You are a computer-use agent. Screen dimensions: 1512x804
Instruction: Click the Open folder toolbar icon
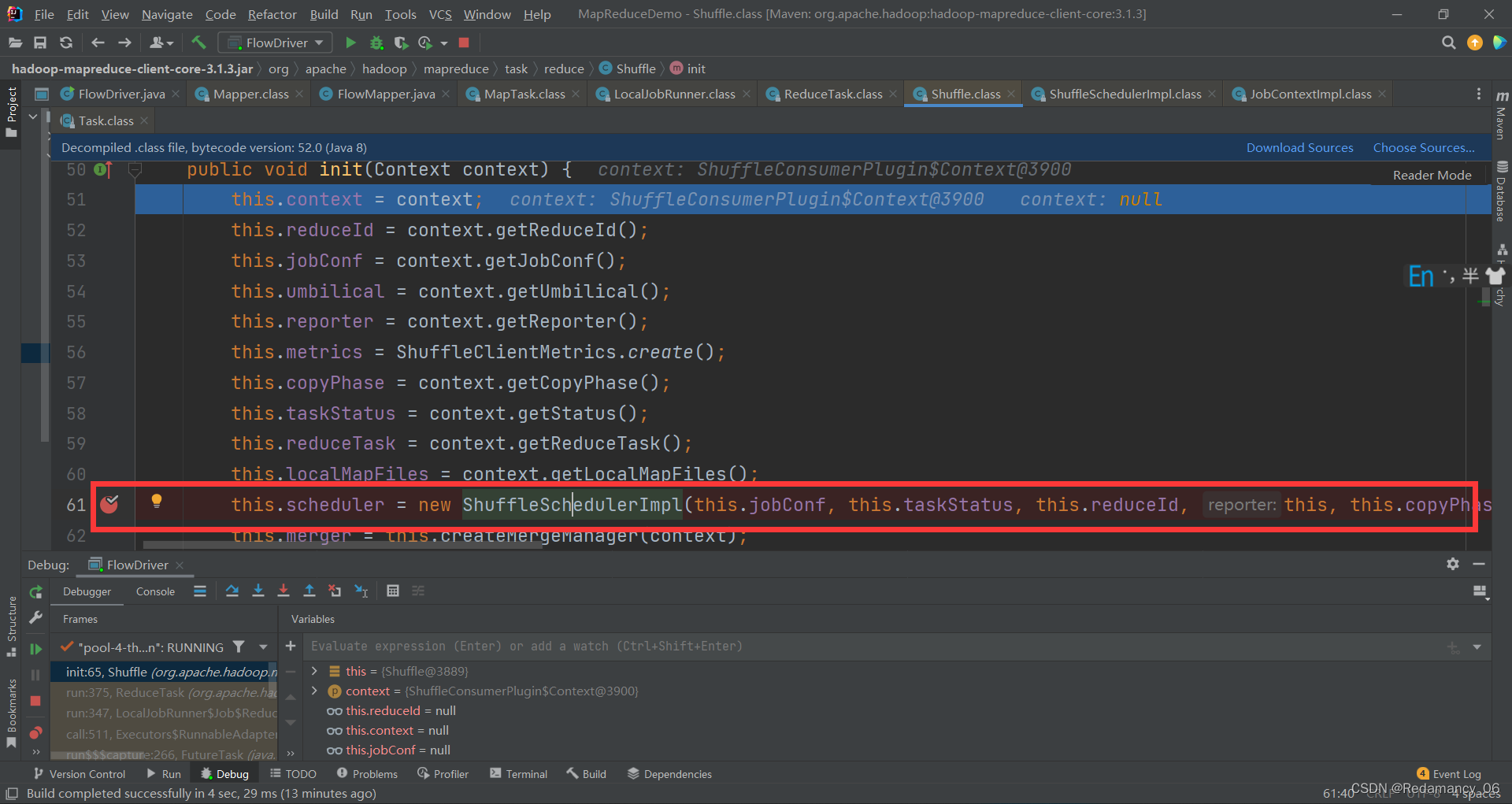(15, 43)
